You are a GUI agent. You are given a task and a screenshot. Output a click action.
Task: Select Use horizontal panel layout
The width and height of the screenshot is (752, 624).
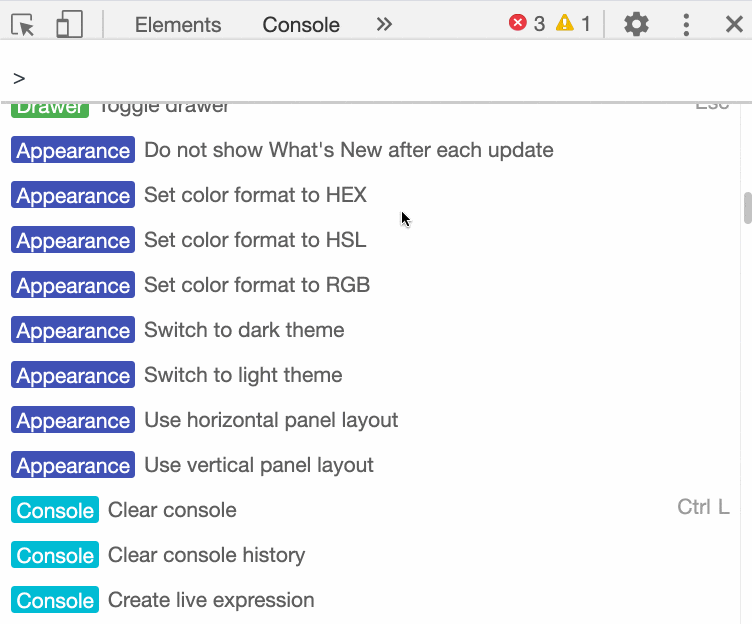[x=271, y=420]
